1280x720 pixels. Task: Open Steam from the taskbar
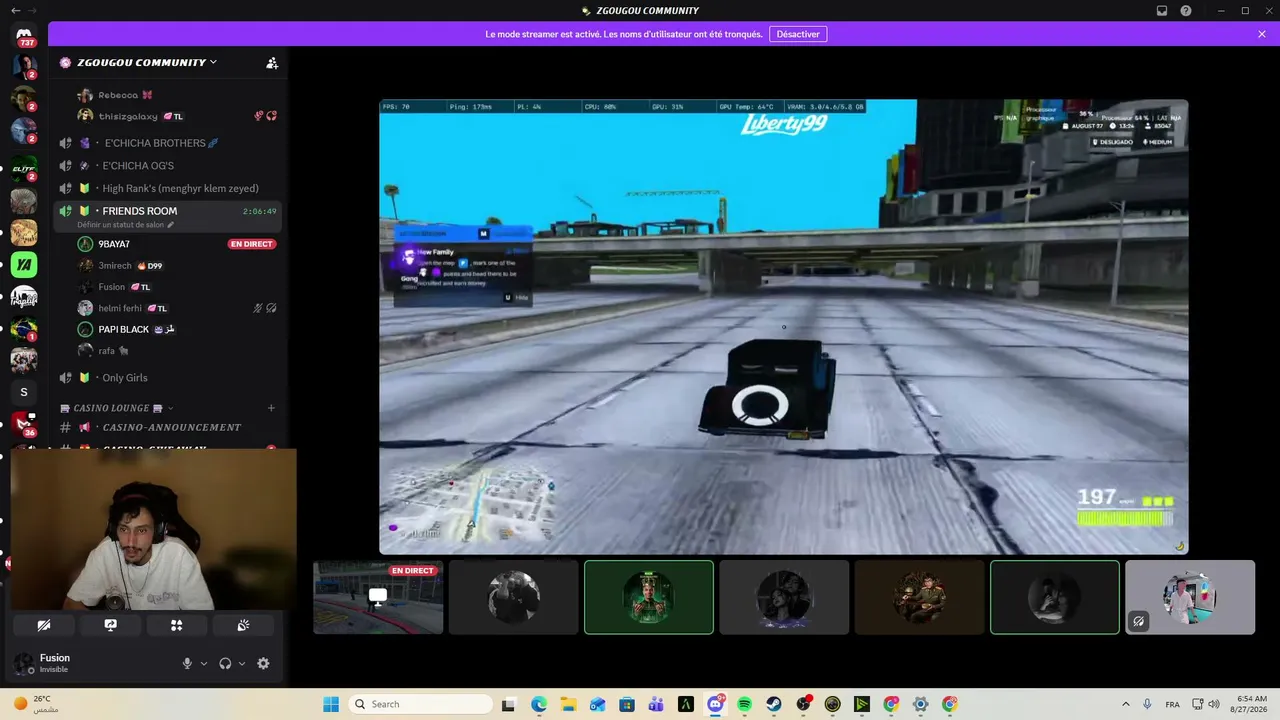pos(774,704)
